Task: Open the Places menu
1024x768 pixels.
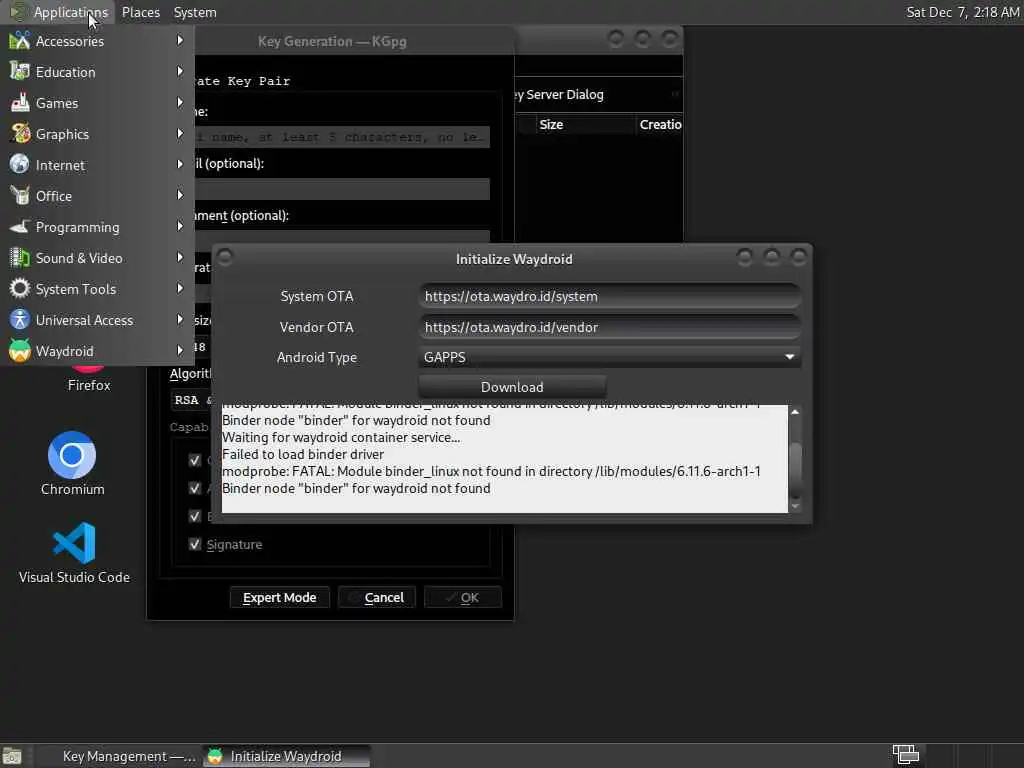Action: [140, 12]
